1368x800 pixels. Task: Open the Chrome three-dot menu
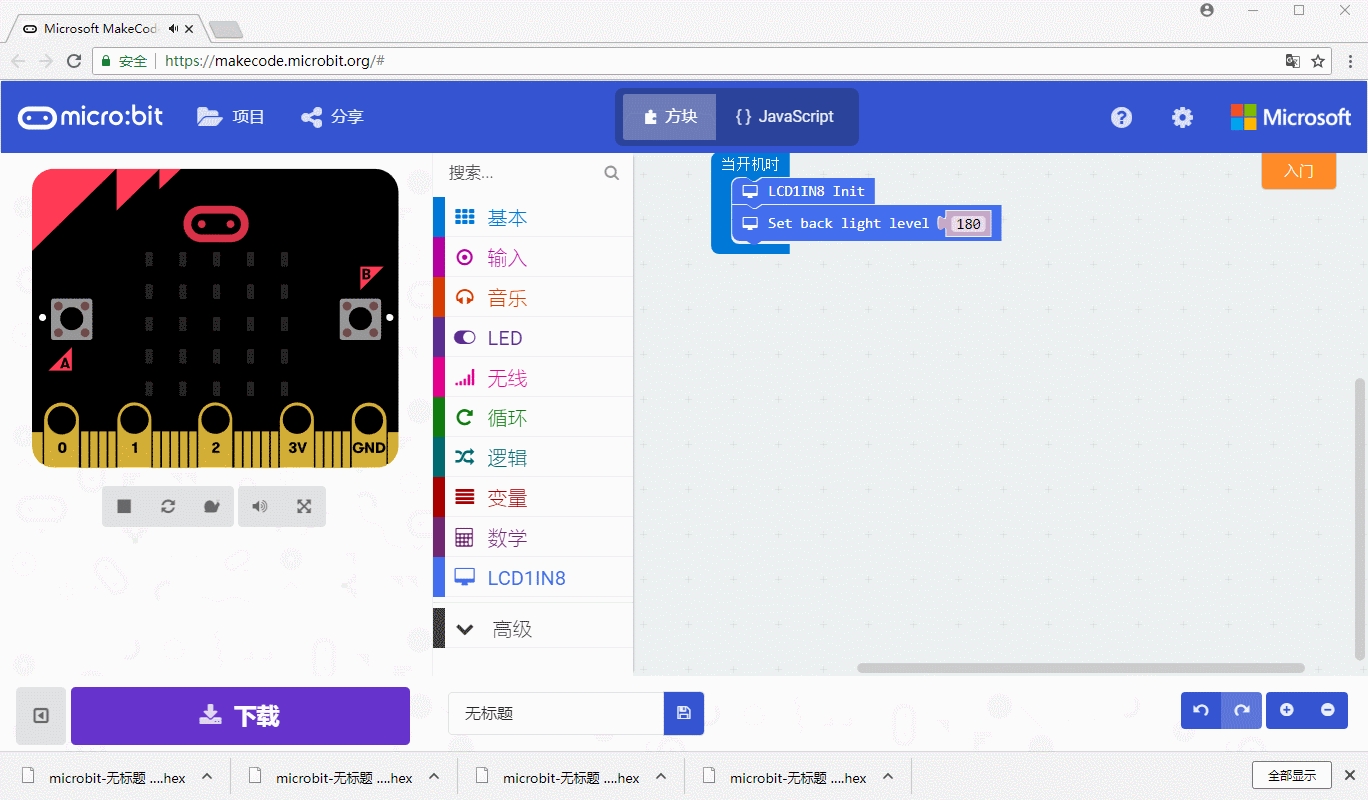pyautogui.click(x=1349, y=61)
